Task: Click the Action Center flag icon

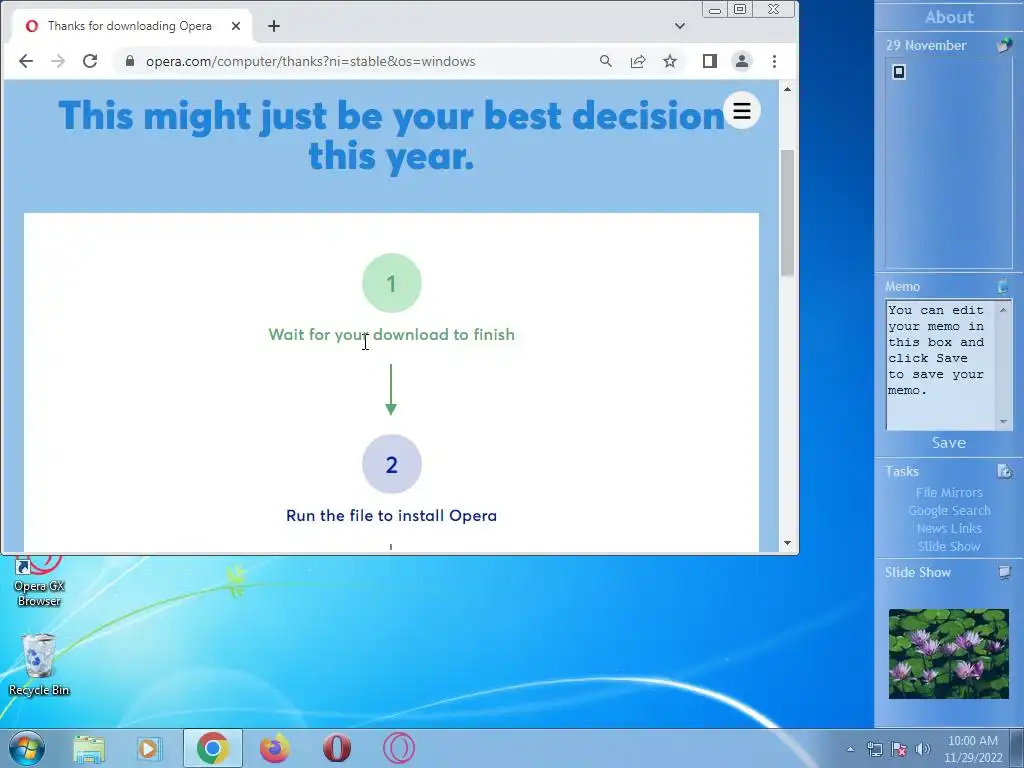Action: (899, 749)
